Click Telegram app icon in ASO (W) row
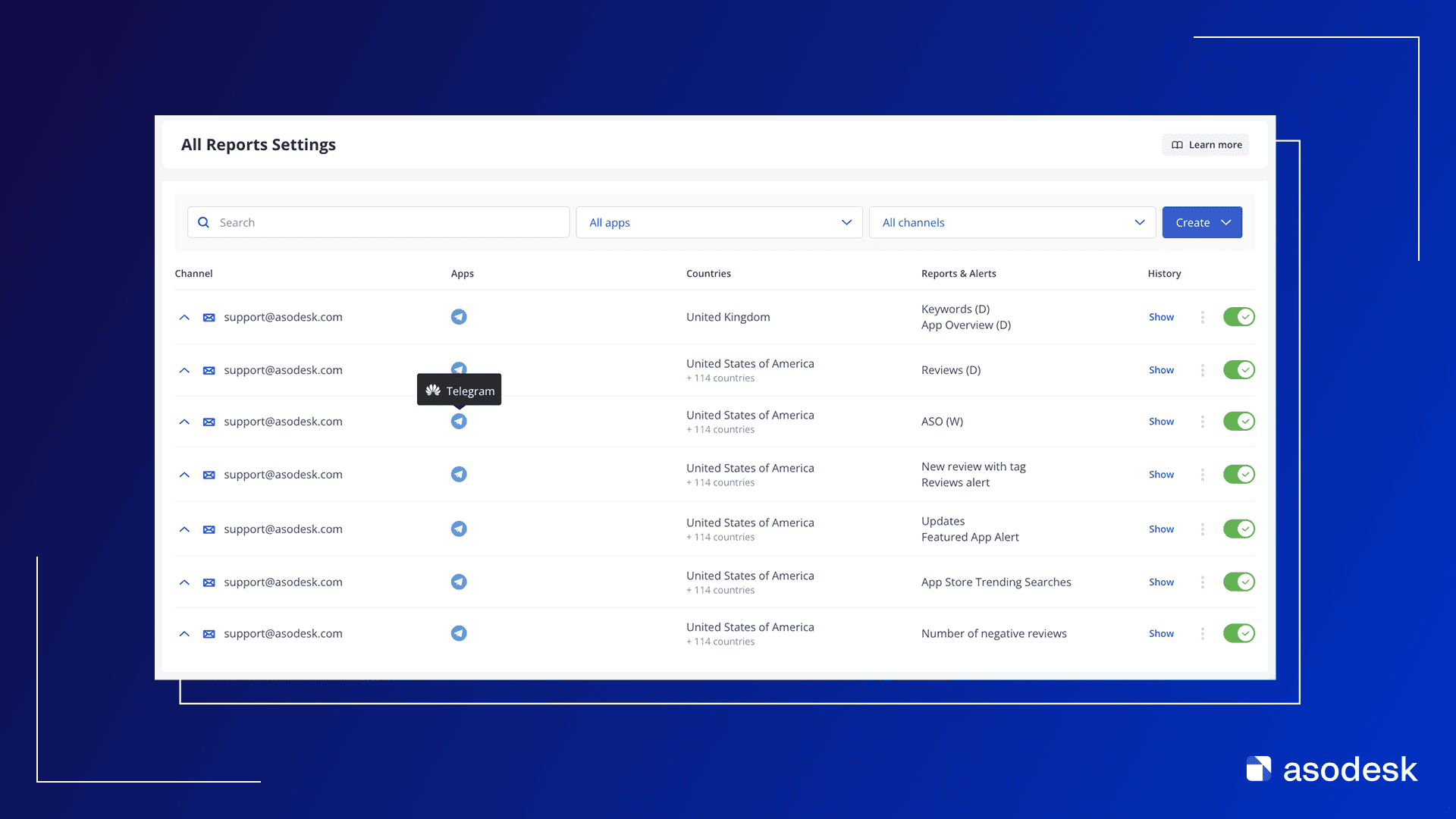Viewport: 1456px width, 819px height. (459, 422)
